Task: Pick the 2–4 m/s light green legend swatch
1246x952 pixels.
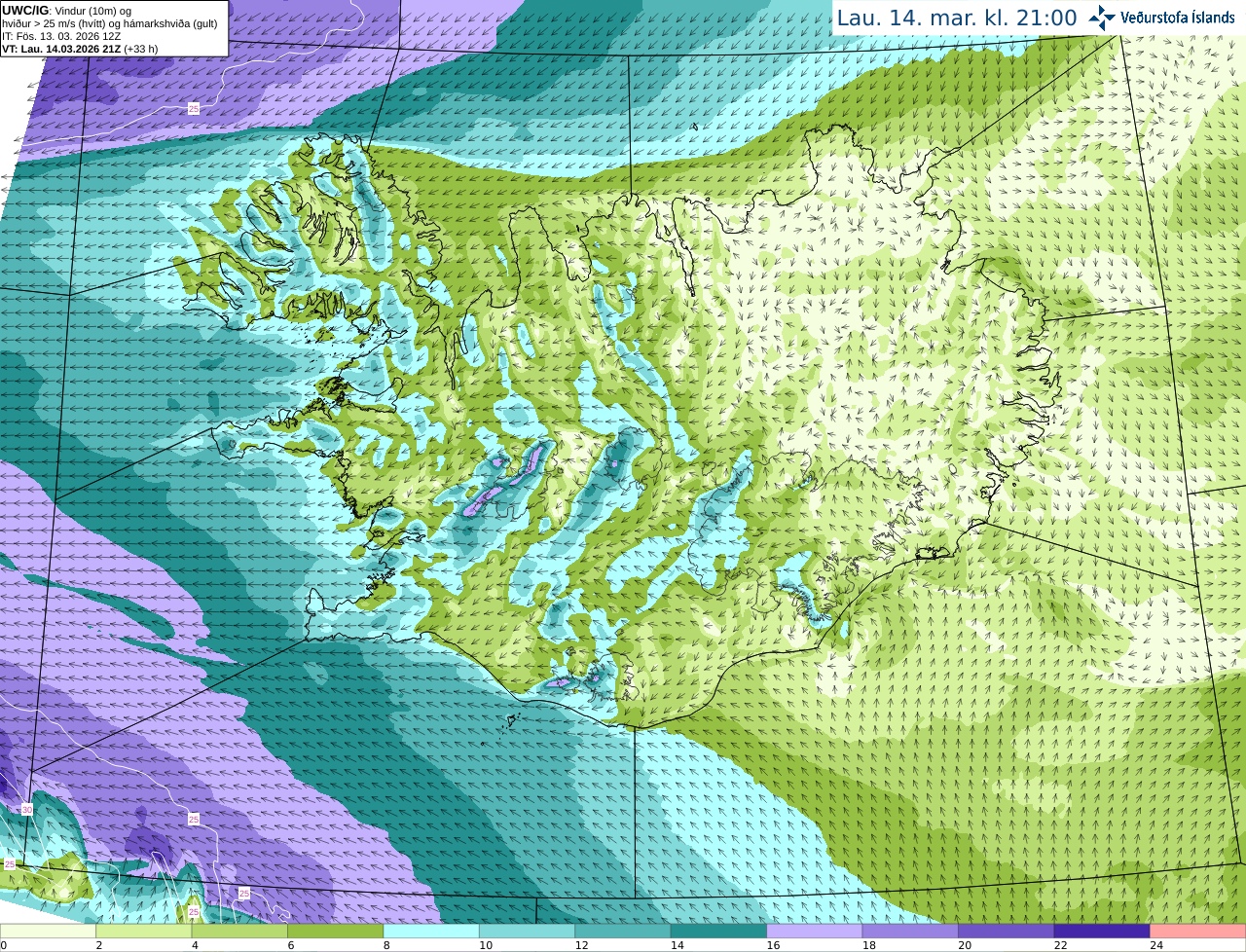Action: point(144,932)
